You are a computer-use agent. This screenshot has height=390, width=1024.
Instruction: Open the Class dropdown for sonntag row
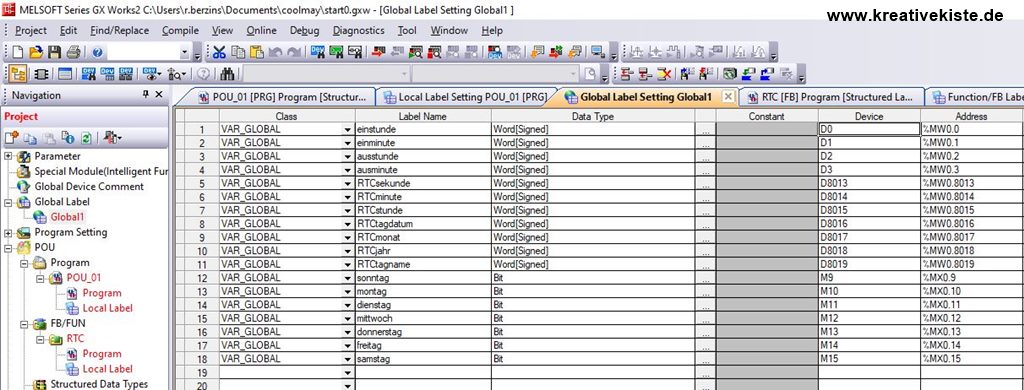click(x=347, y=278)
